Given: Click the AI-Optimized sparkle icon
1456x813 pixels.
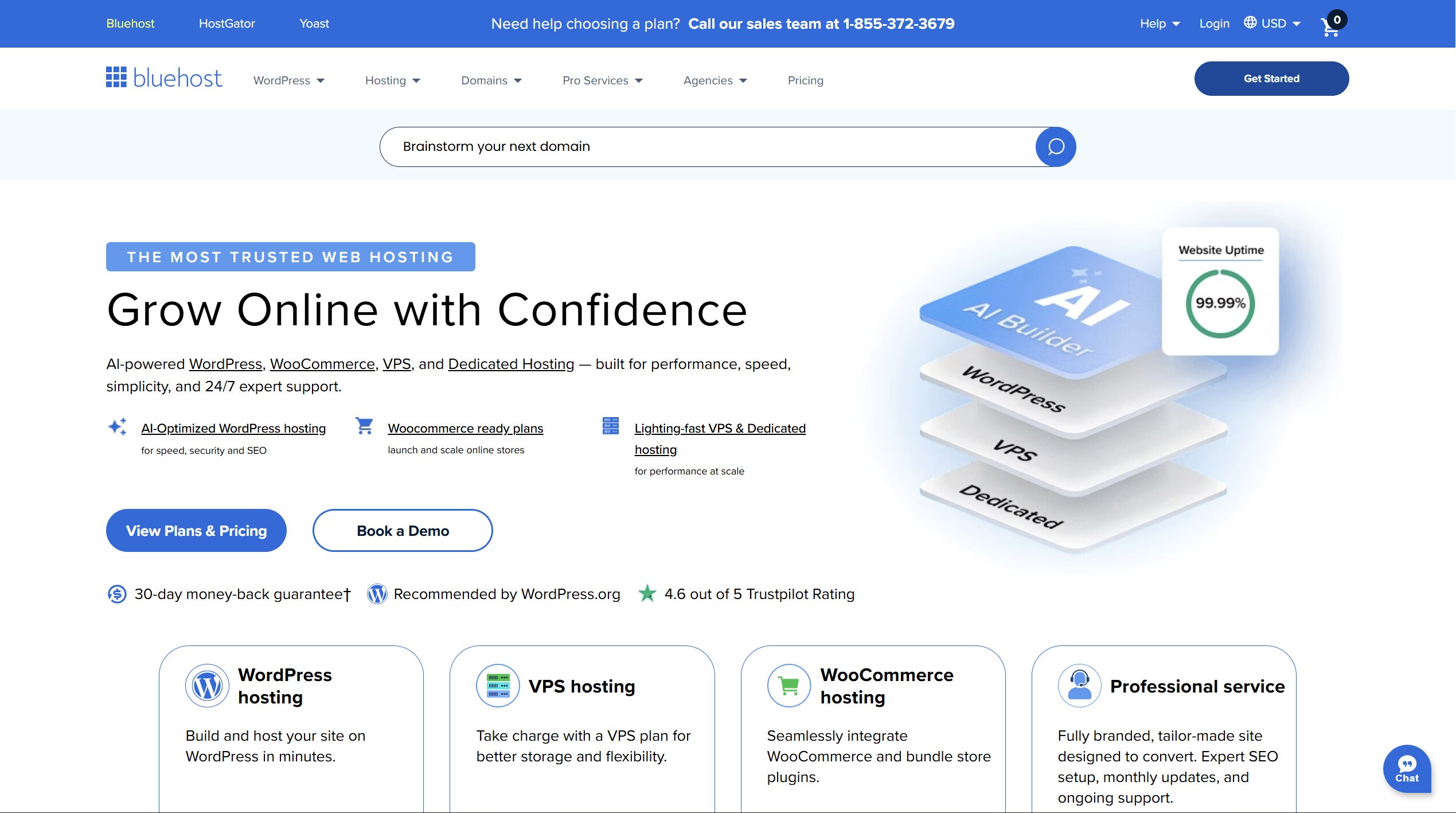Looking at the screenshot, I should tap(117, 427).
